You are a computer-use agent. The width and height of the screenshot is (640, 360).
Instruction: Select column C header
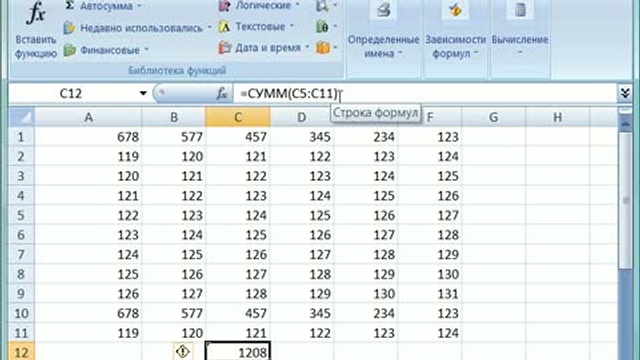pyautogui.click(x=238, y=117)
